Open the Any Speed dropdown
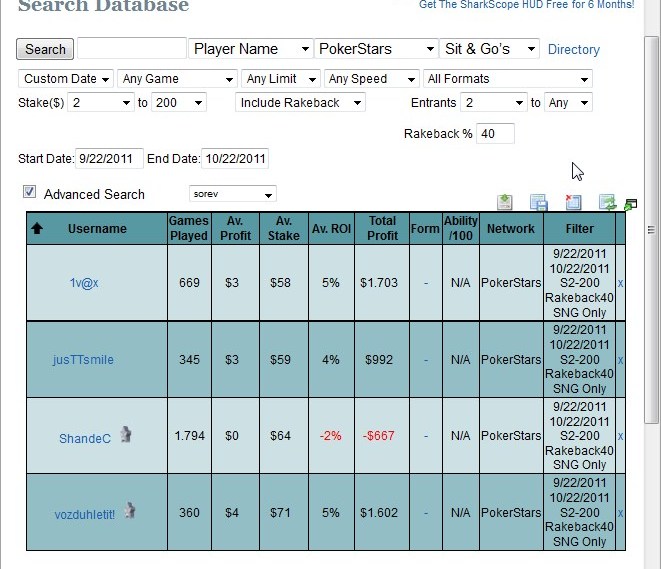This screenshot has height=569, width=661. click(x=372, y=79)
